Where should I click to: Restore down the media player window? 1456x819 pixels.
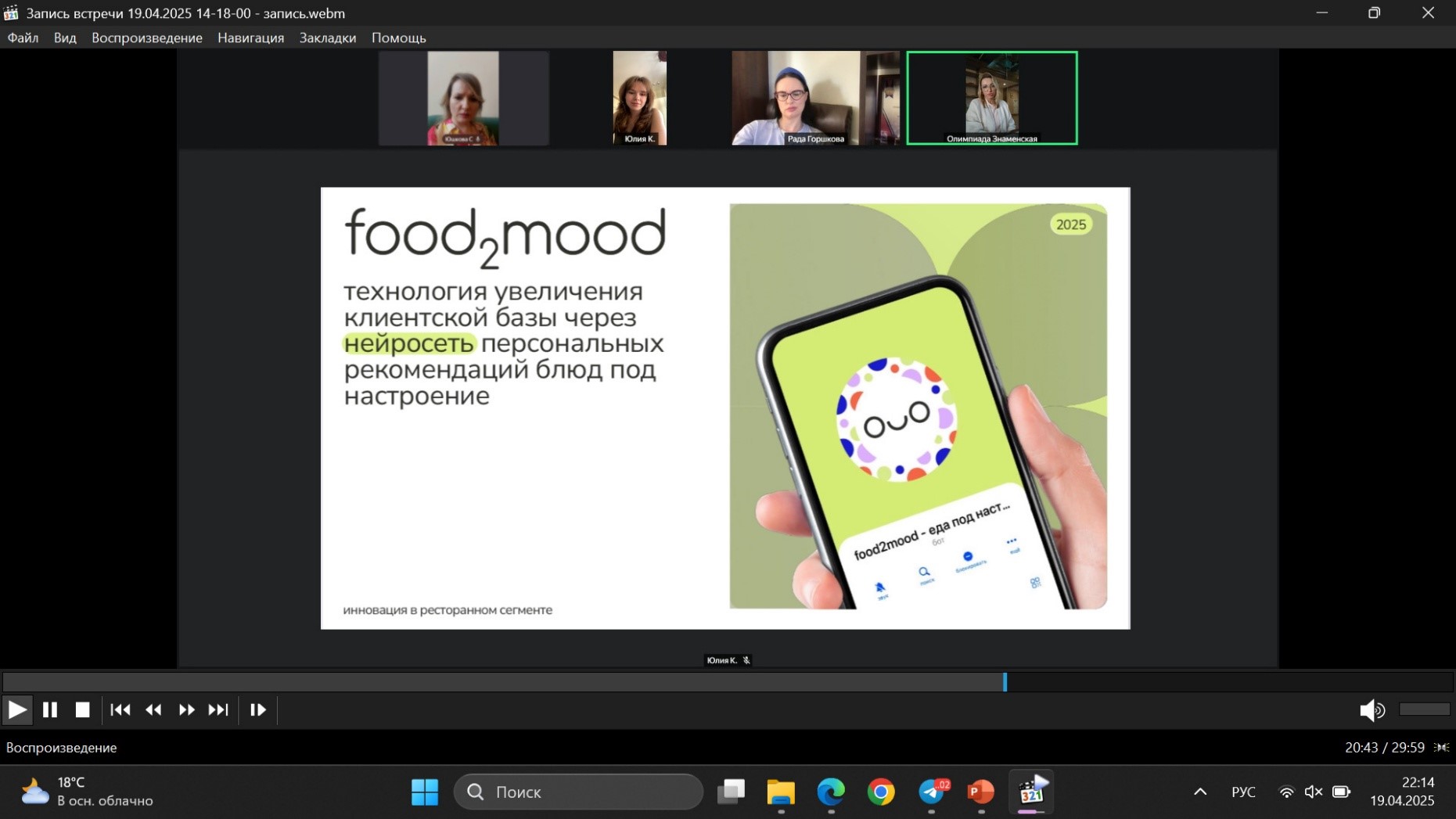coord(1375,13)
